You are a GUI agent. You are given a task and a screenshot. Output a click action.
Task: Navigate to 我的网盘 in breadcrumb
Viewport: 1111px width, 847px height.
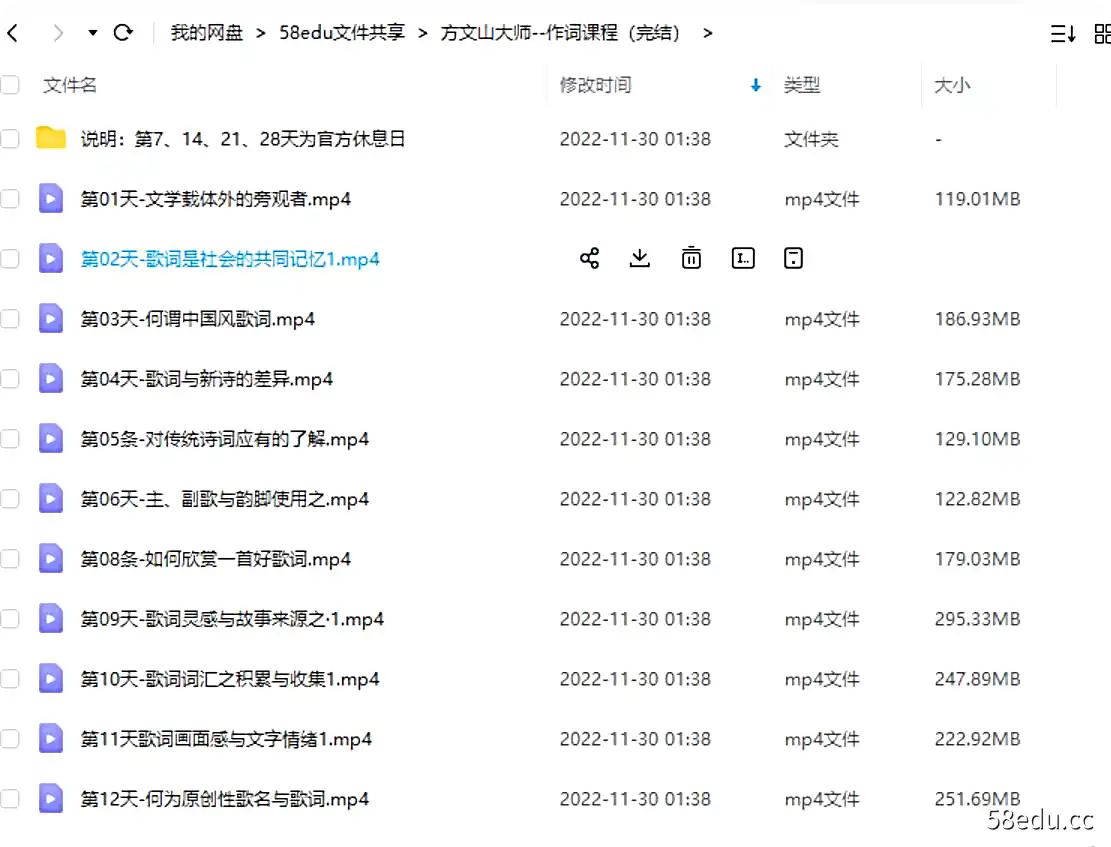(x=207, y=33)
